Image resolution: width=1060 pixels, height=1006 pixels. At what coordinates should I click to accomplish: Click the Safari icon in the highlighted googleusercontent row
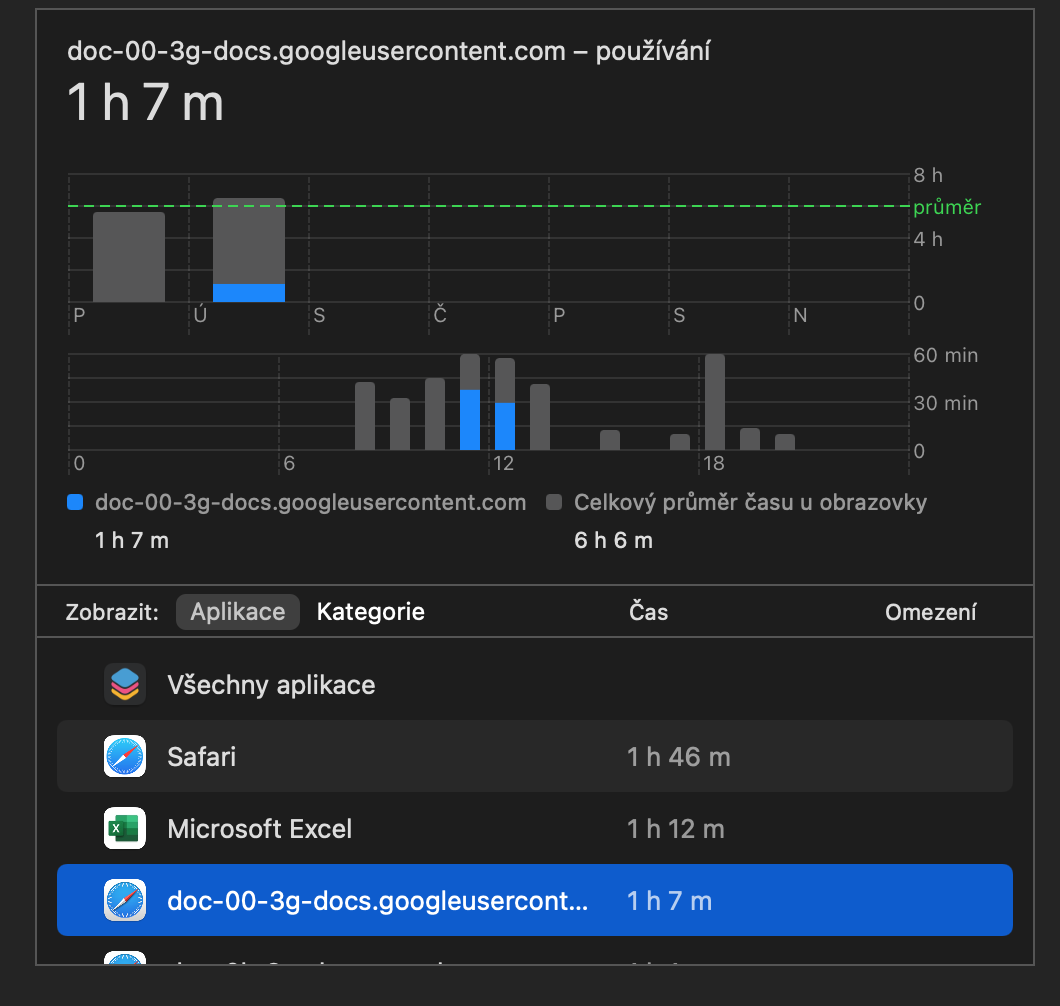125,901
